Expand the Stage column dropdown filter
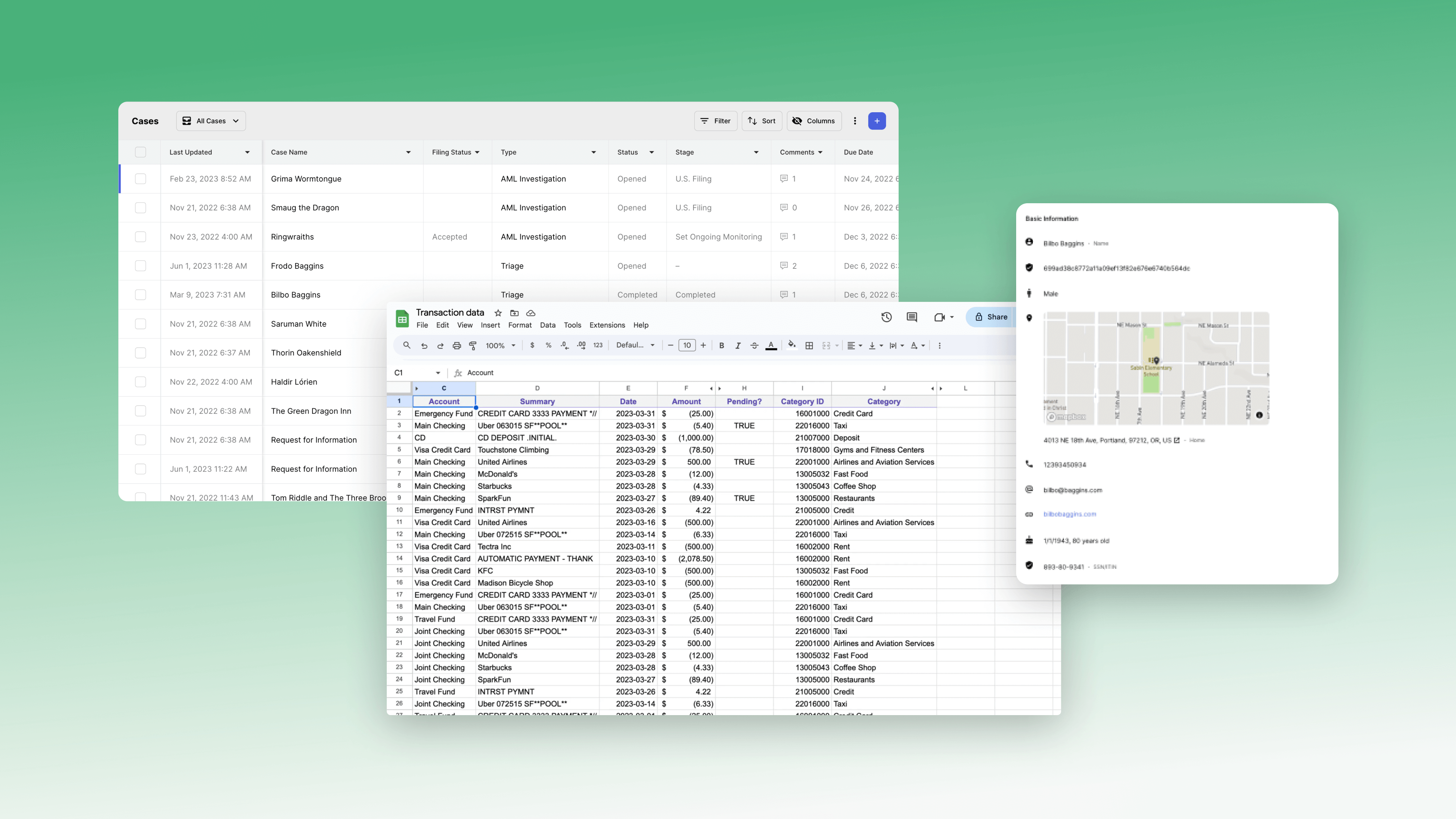The height and width of the screenshot is (819, 1456). tap(757, 152)
